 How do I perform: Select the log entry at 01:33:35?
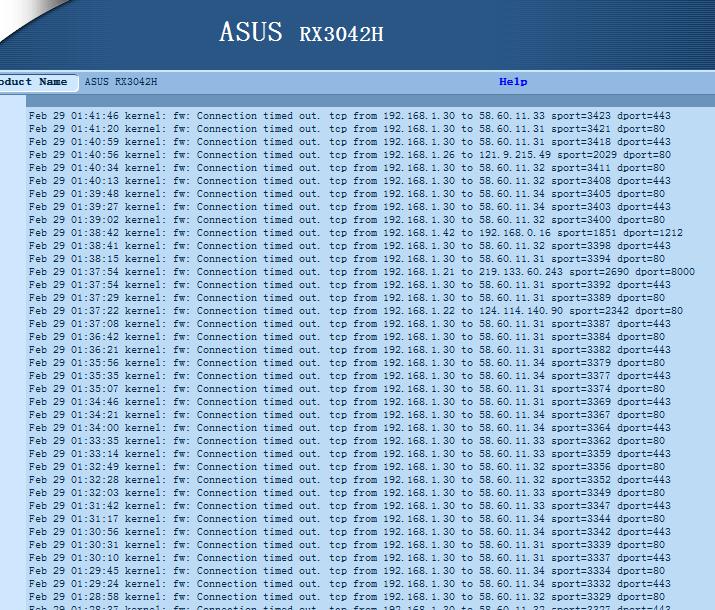[347, 441]
